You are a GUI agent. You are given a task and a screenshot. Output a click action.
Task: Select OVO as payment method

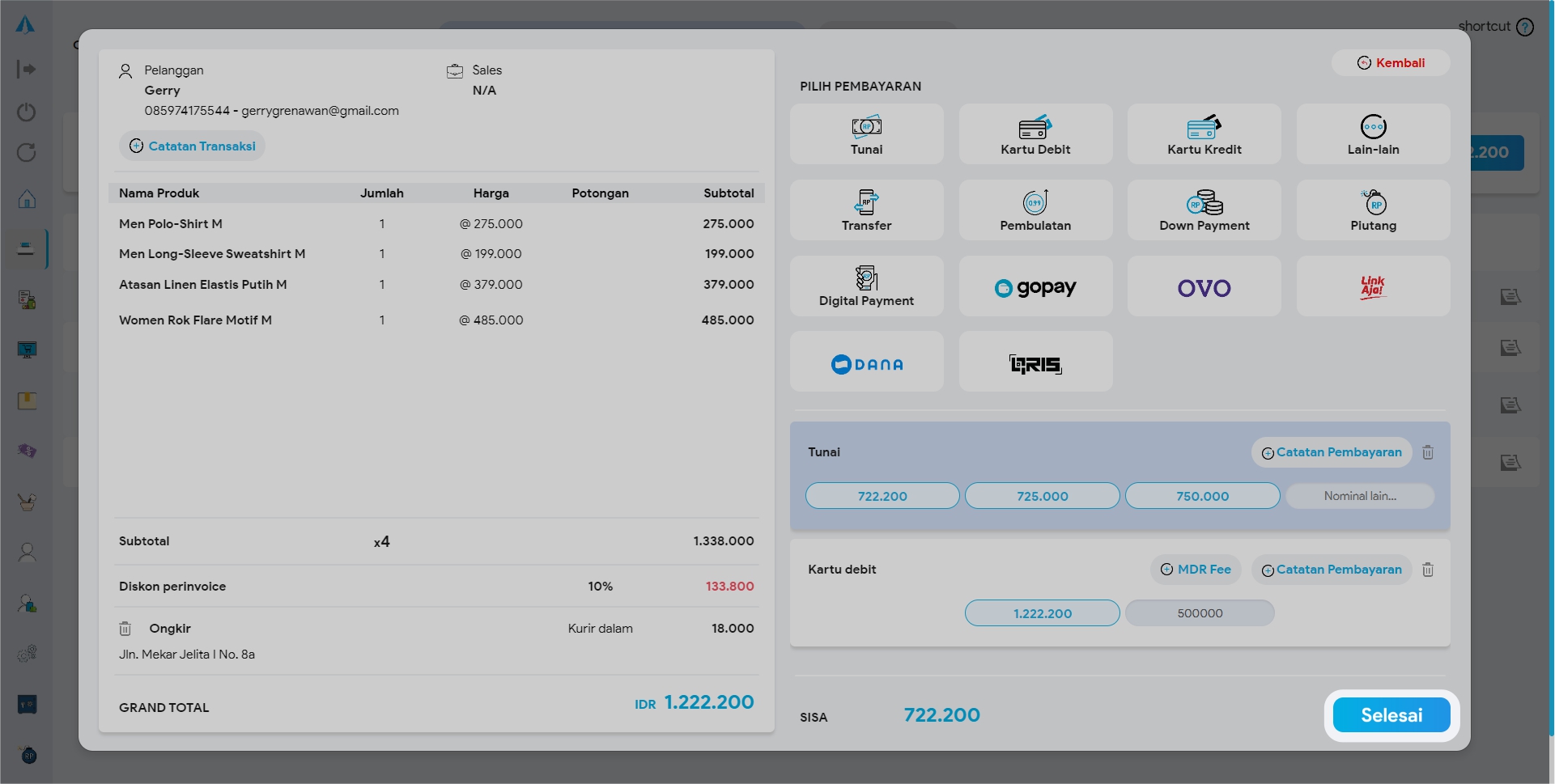1204,287
